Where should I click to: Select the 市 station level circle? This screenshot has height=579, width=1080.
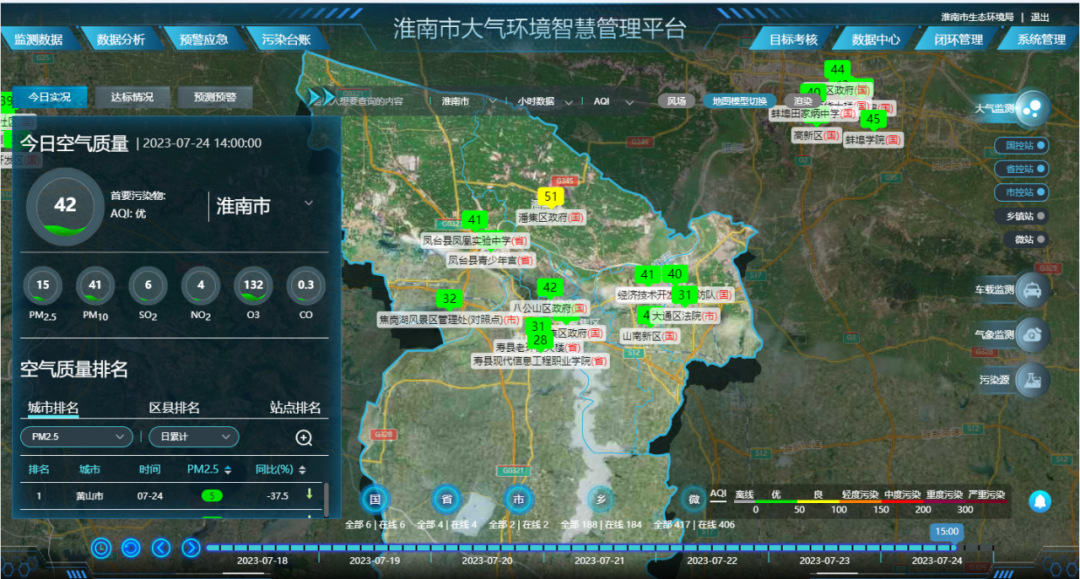tap(518, 500)
